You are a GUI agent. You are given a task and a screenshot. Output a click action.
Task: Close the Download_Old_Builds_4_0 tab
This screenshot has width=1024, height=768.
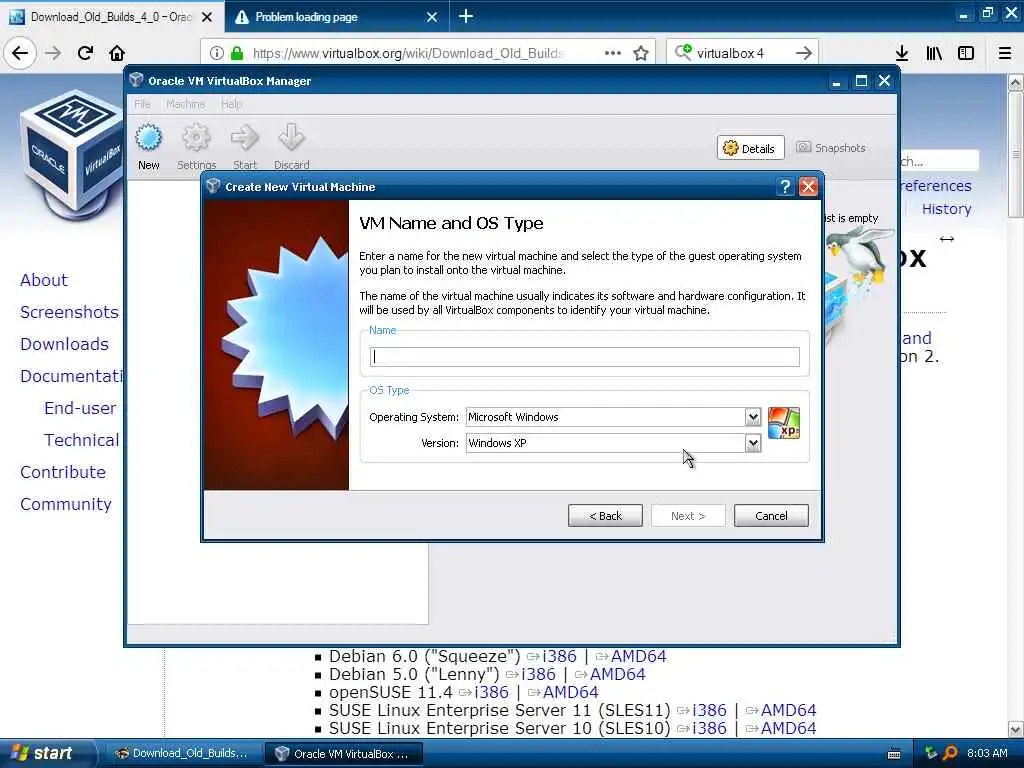point(206,17)
